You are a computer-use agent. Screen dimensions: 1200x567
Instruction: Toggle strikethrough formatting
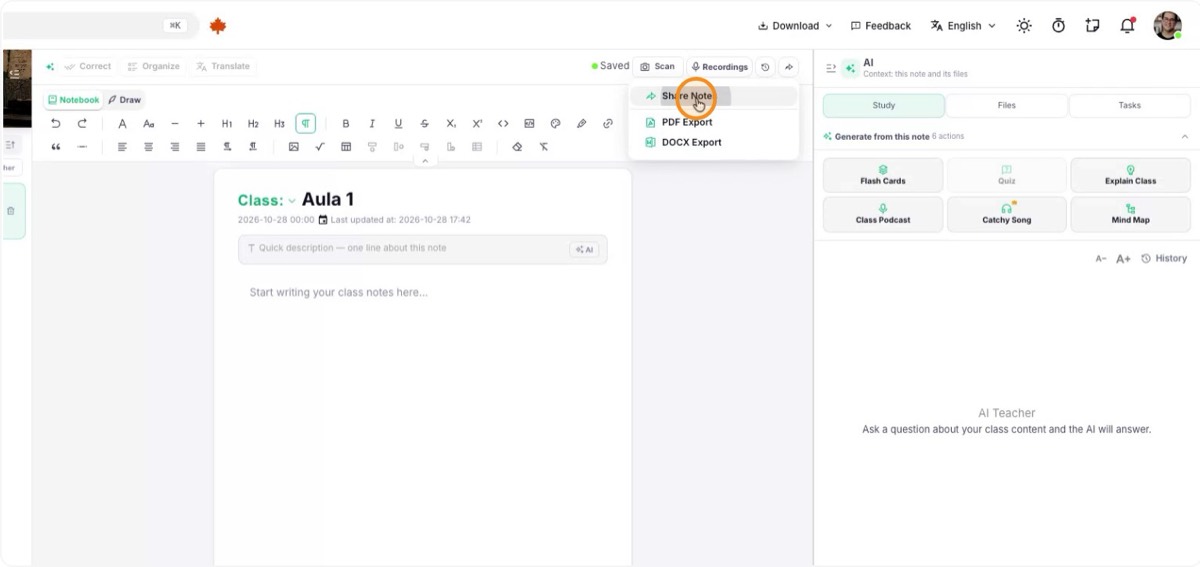(x=425, y=124)
